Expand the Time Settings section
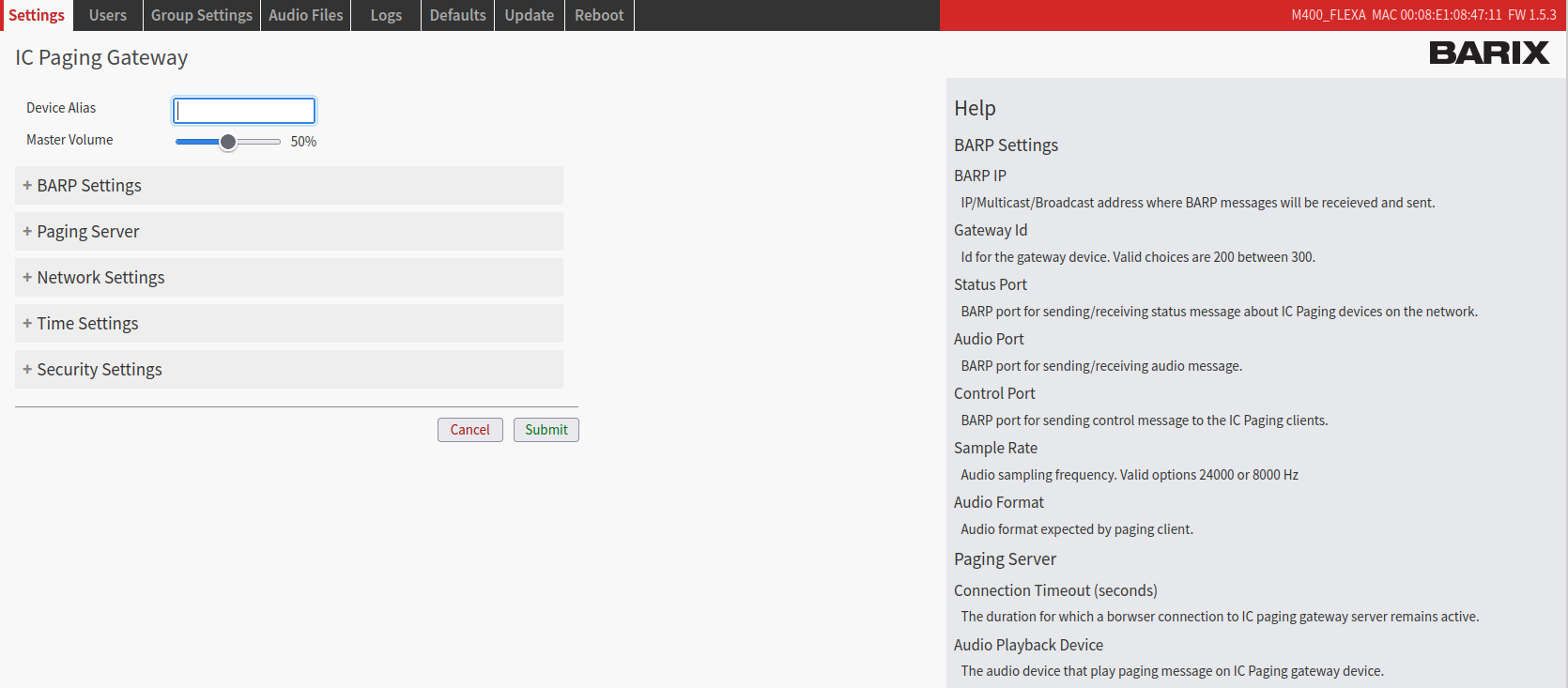Screen dimensions: 1568x688 coord(87,324)
